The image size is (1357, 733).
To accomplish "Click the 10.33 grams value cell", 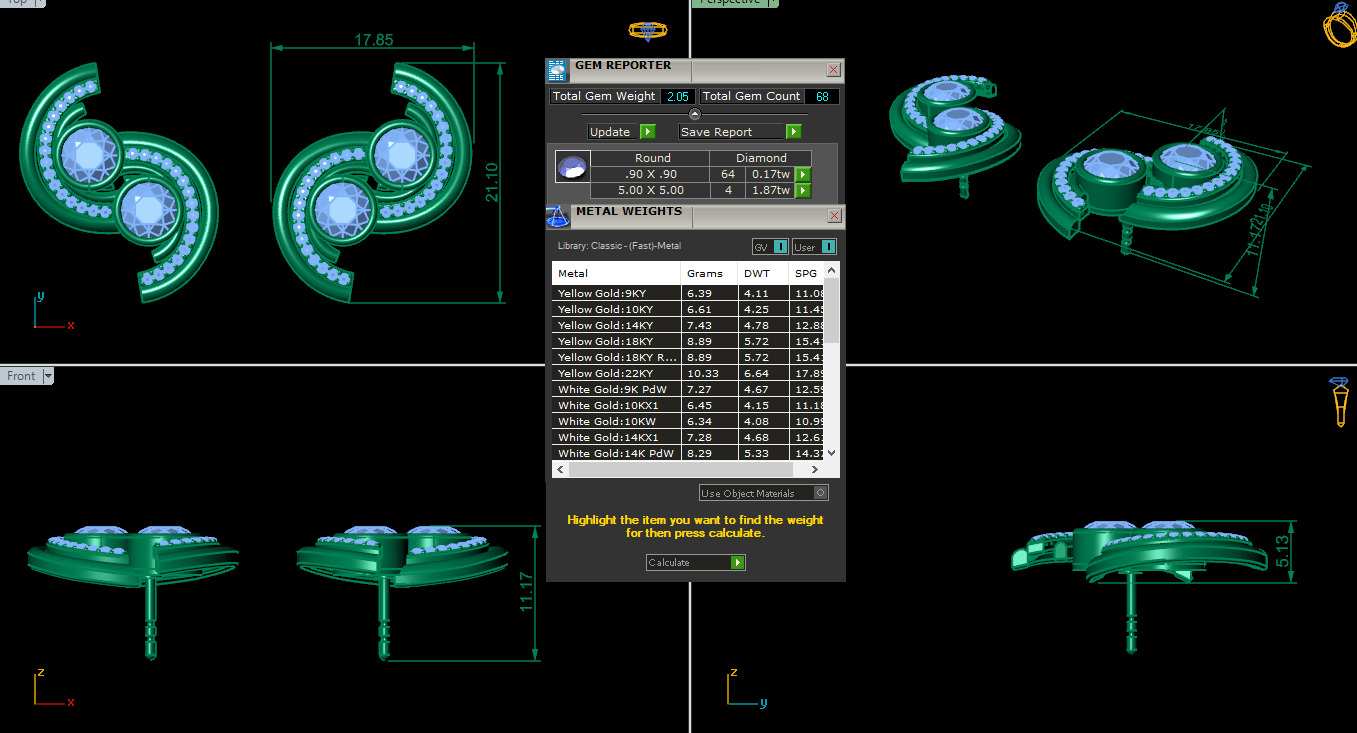I will coord(709,373).
